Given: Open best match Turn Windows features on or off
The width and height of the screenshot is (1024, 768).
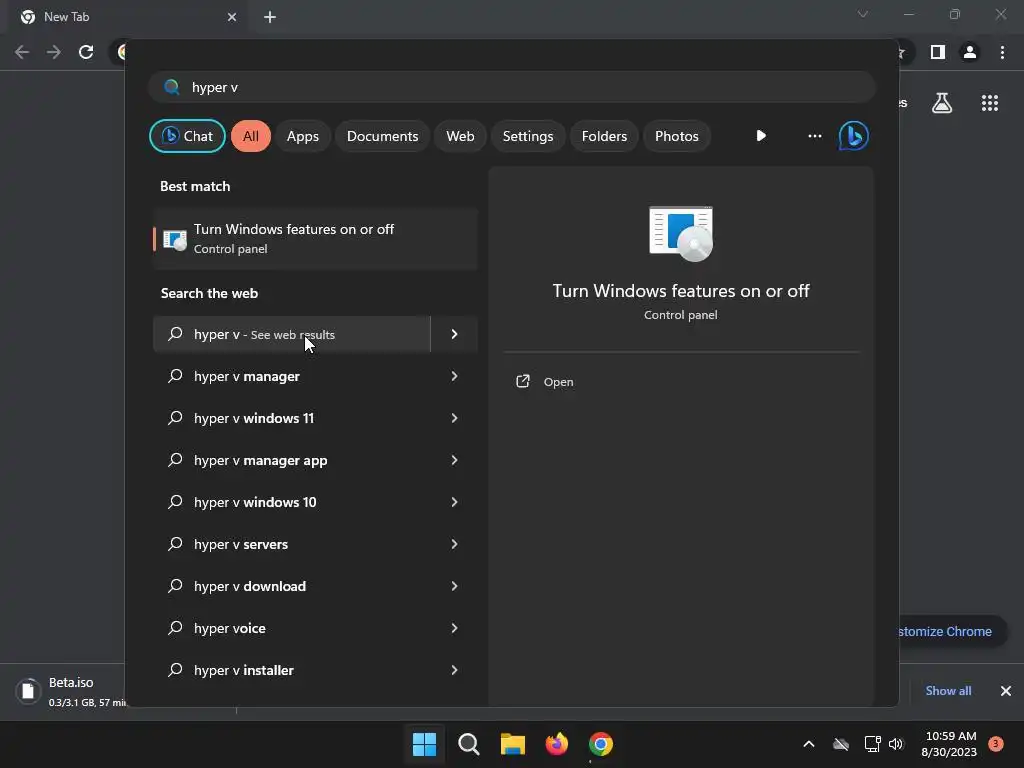Looking at the screenshot, I should click(315, 238).
